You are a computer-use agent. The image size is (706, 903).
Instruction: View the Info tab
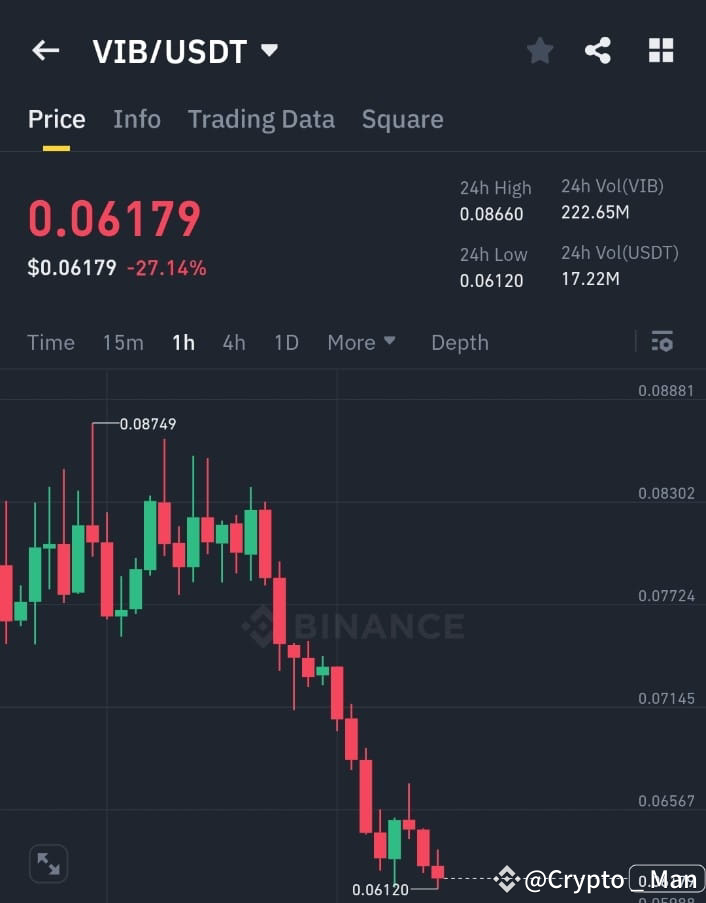coord(137,119)
